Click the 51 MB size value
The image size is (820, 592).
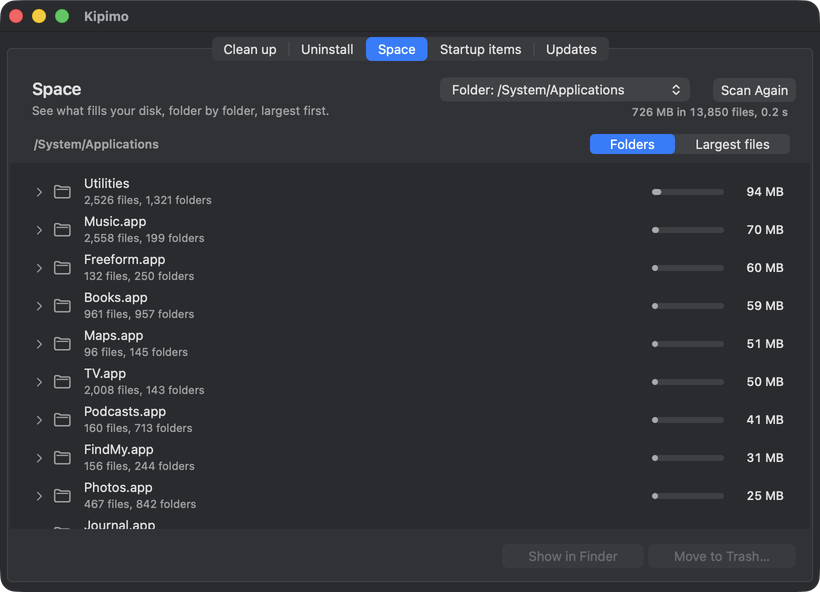765,344
